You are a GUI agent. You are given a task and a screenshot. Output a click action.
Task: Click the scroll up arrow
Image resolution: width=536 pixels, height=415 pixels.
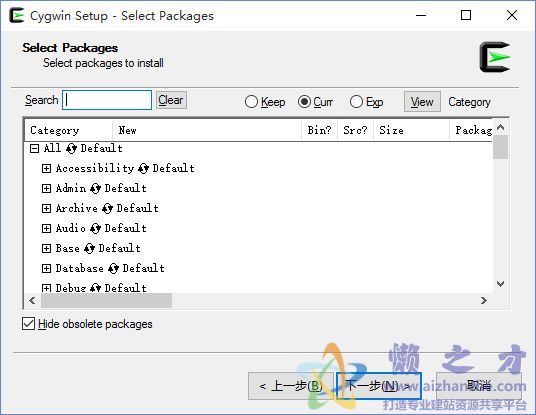point(500,128)
